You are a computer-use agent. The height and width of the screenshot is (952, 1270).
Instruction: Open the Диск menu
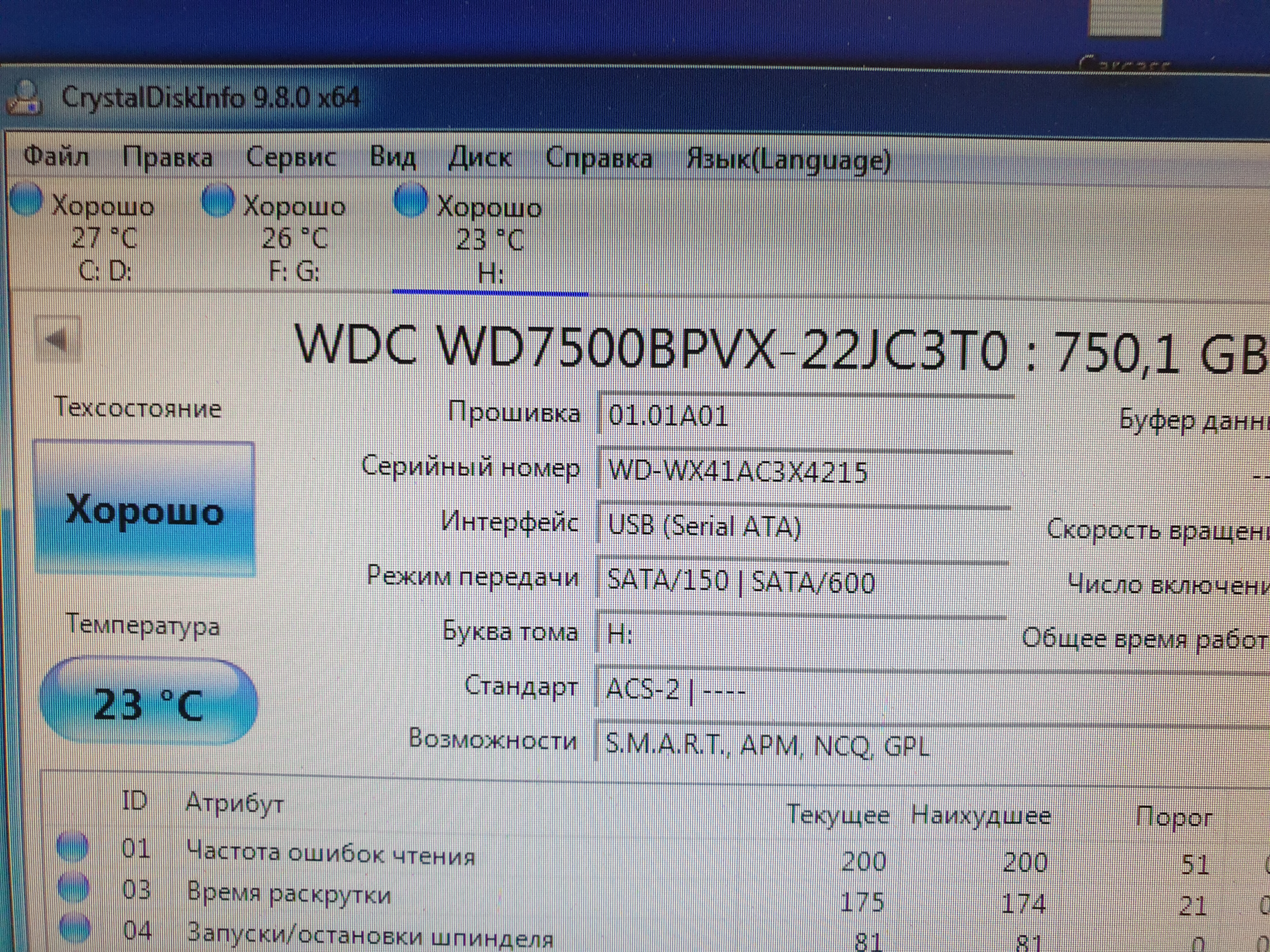click(x=479, y=158)
